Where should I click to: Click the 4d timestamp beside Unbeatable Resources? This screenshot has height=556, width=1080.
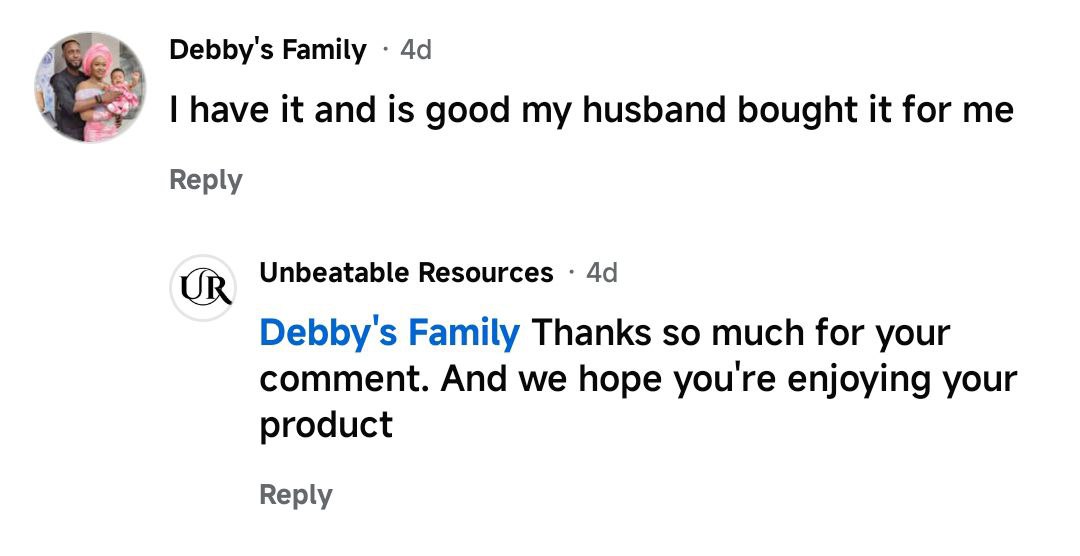coord(601,272)
